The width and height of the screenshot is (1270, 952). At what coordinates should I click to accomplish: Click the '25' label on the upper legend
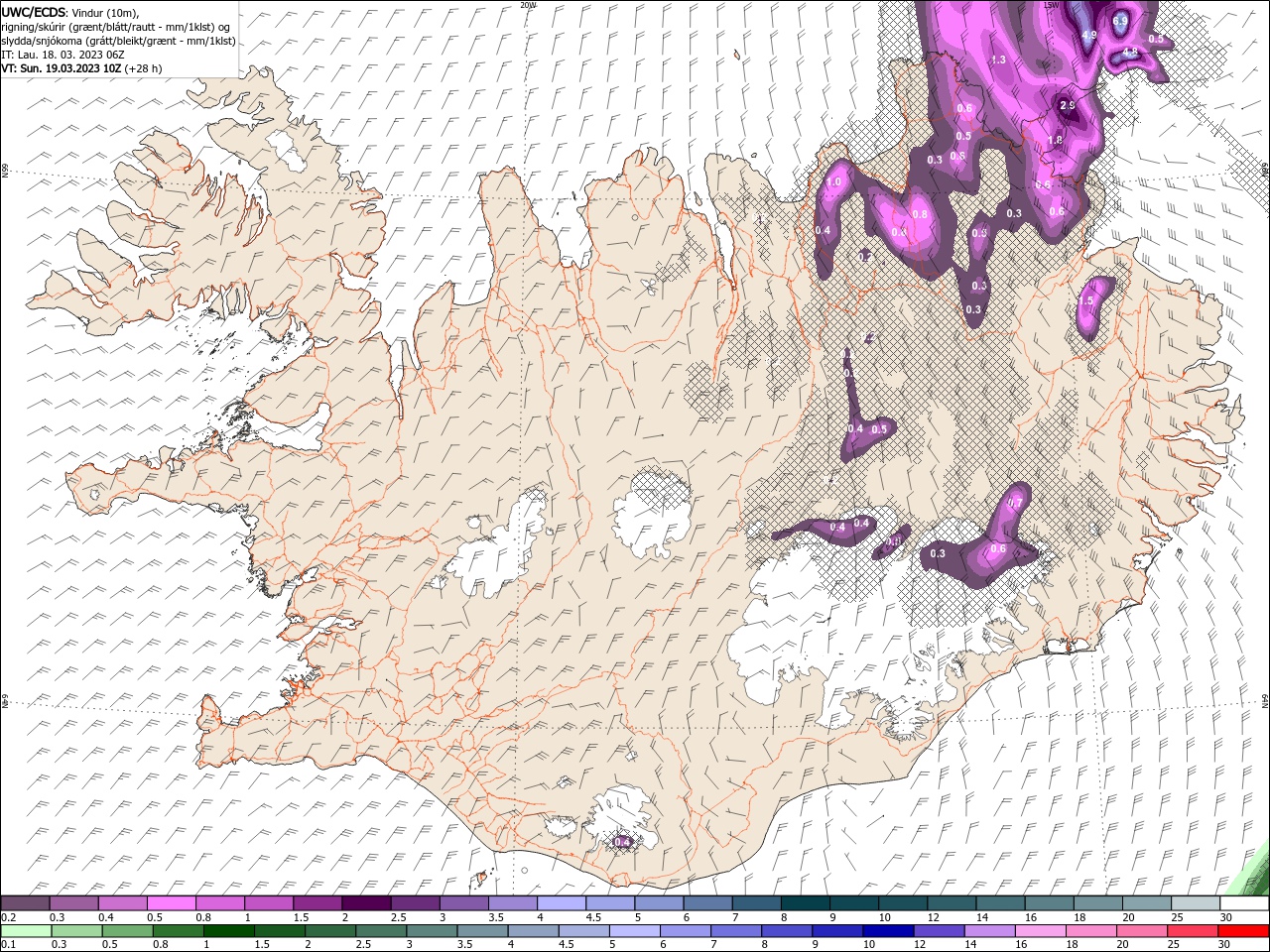1176,917
